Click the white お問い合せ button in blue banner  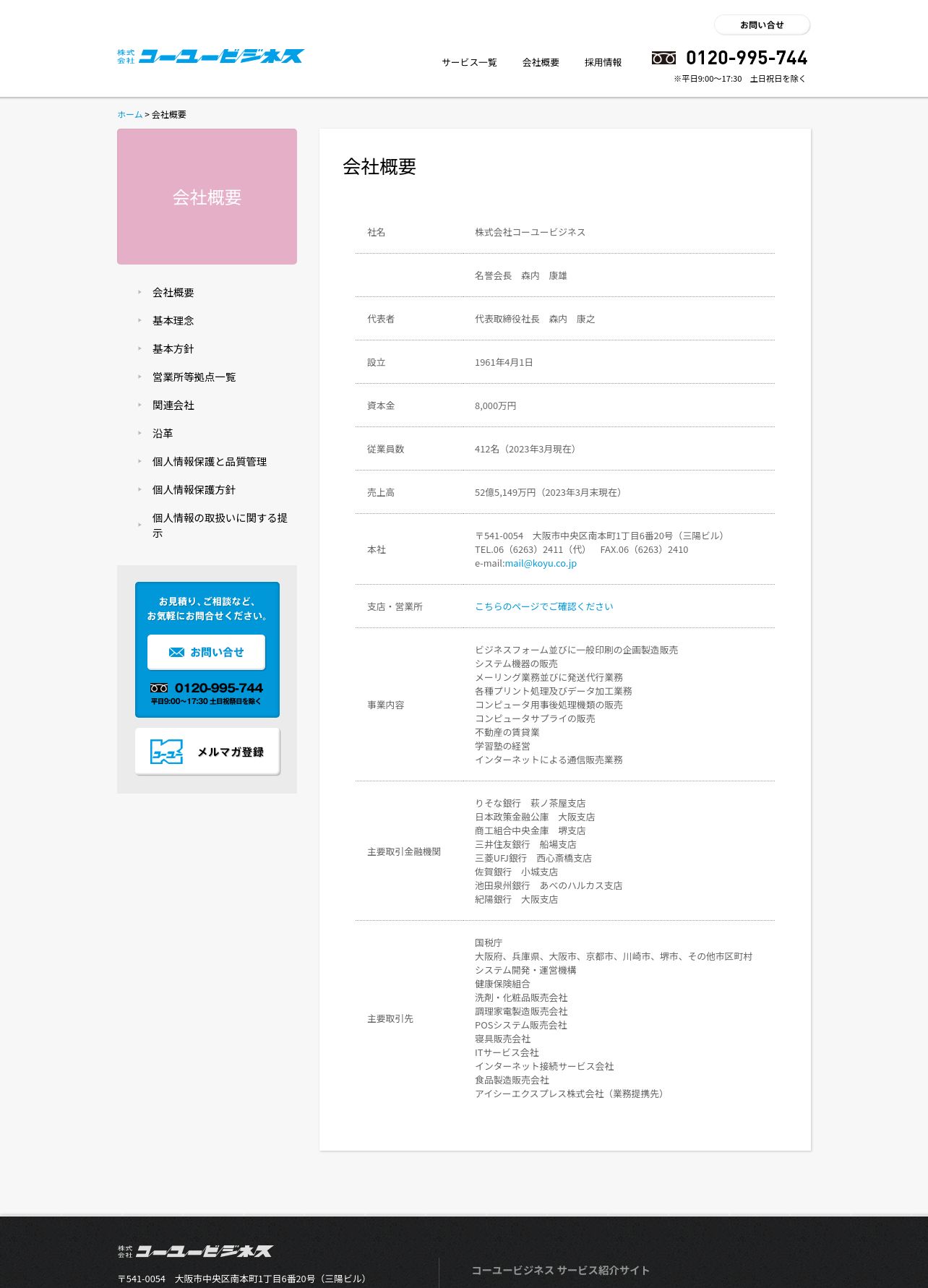206,652
